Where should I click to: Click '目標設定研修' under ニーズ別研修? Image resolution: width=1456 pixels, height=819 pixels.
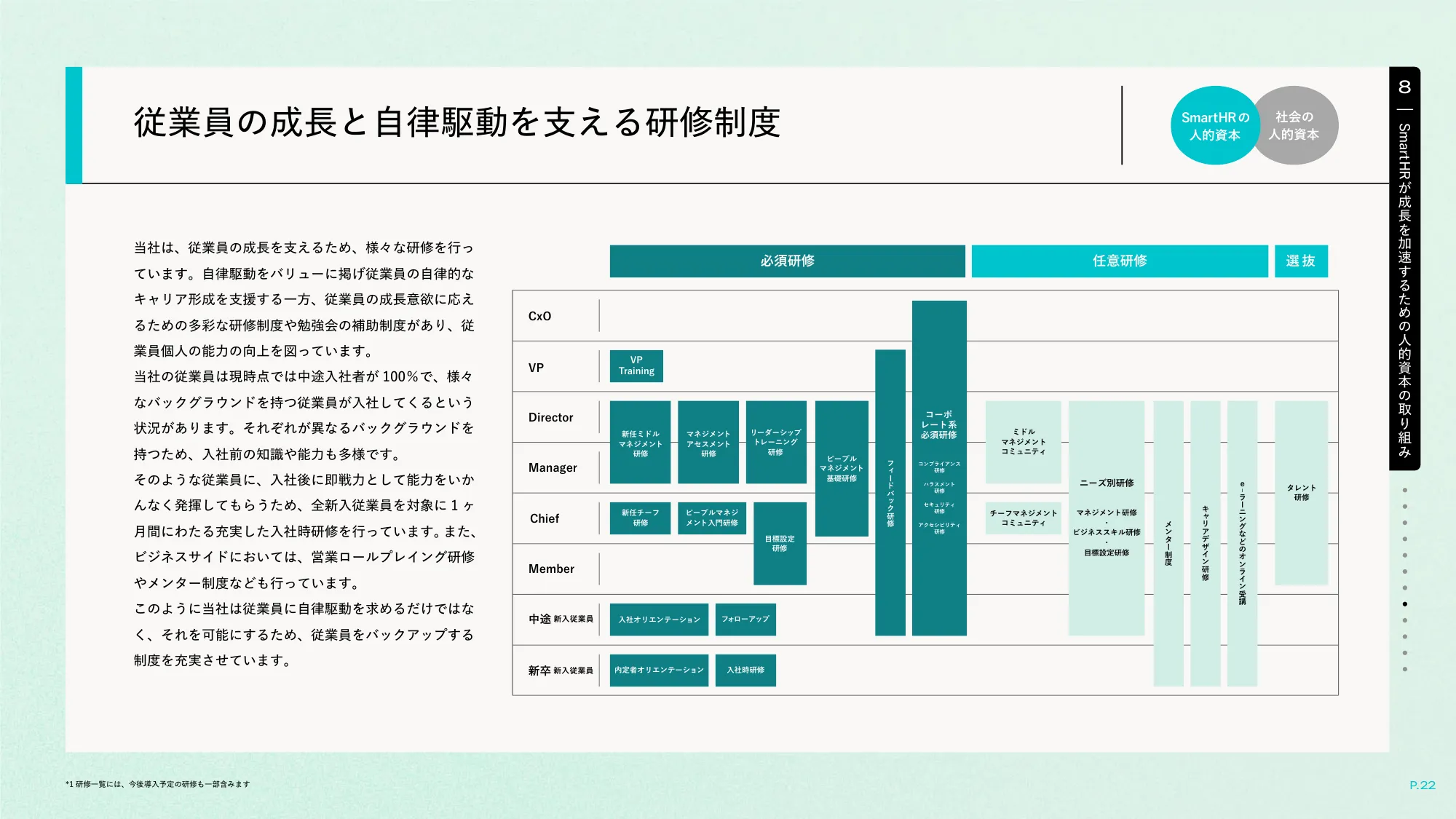(1107, 553)
